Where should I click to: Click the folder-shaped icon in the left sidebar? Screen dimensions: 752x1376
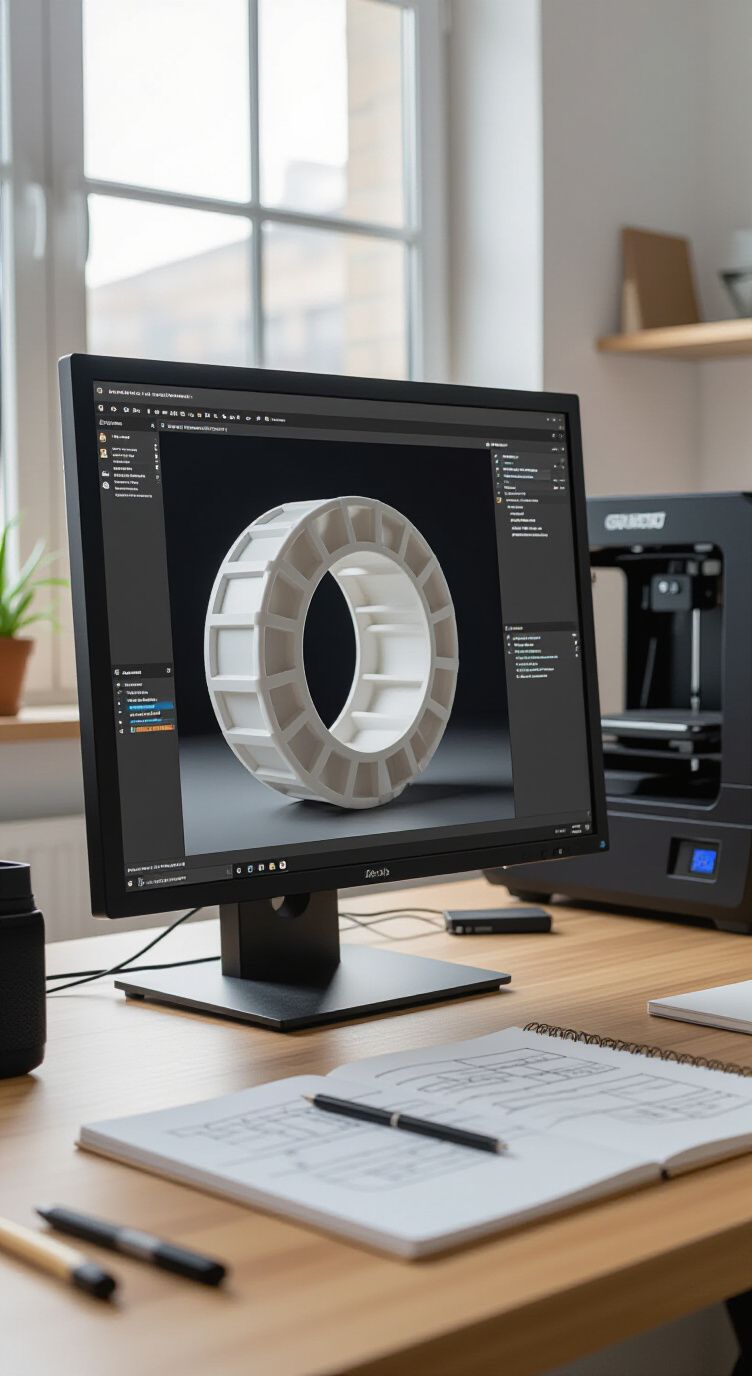point(105,473)
